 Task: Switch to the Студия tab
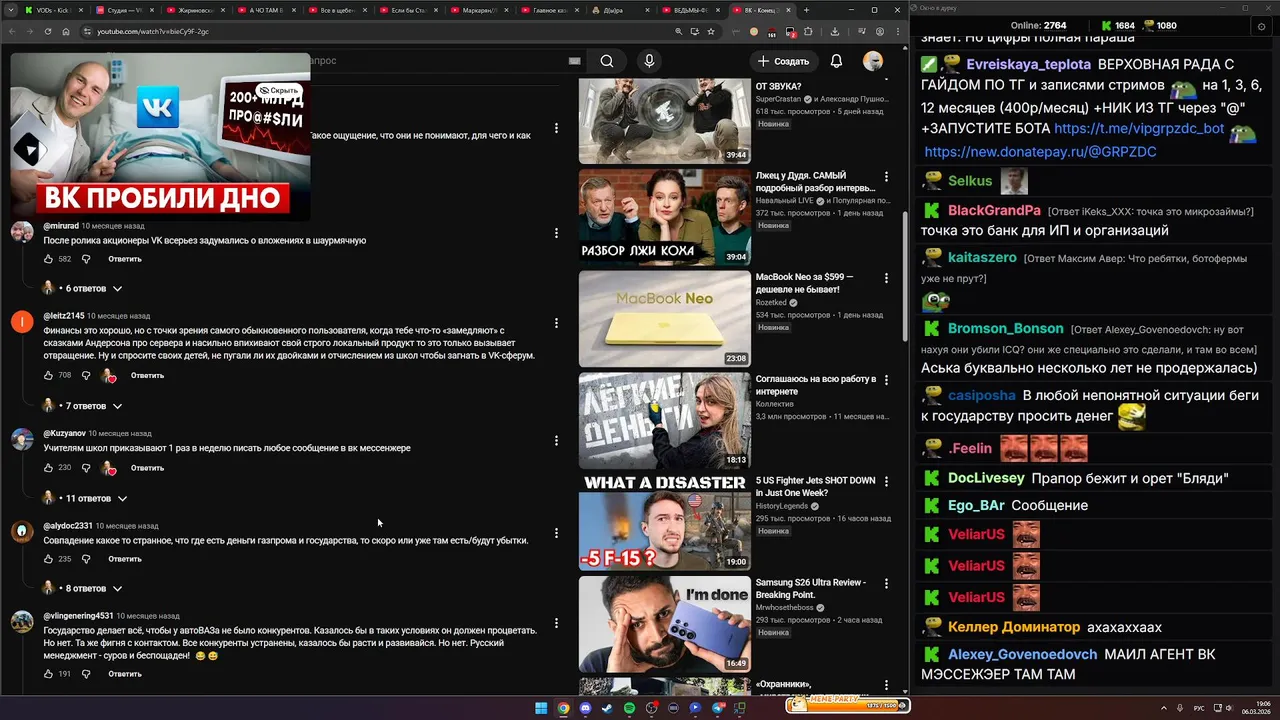pos(126,10)
